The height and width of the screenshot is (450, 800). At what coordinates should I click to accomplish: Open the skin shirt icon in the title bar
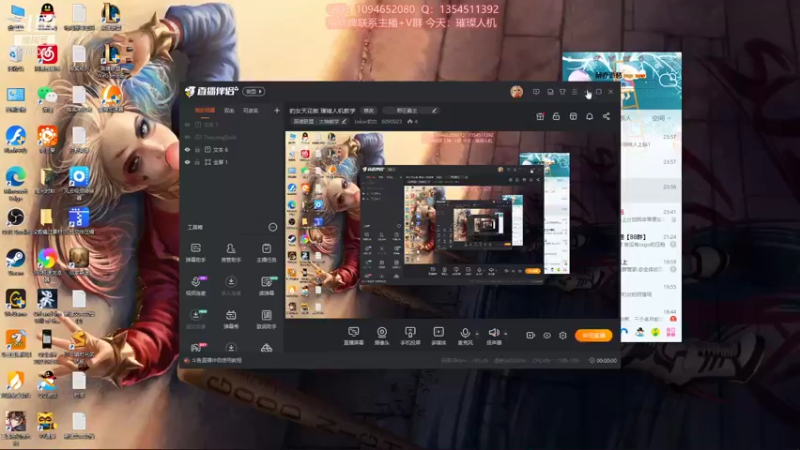pyautogui.click(x=562, y=92)
